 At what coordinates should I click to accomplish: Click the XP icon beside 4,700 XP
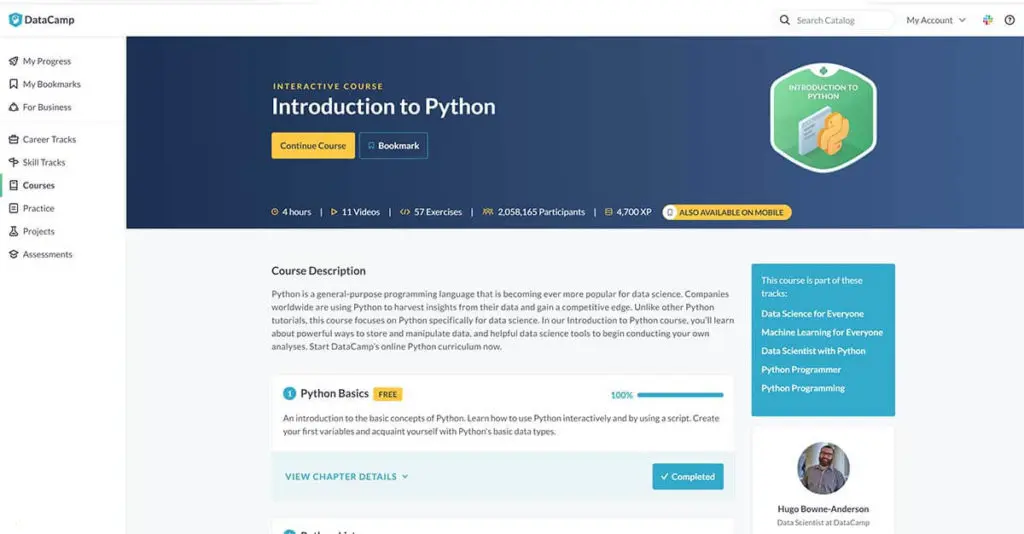coord(609,212)
